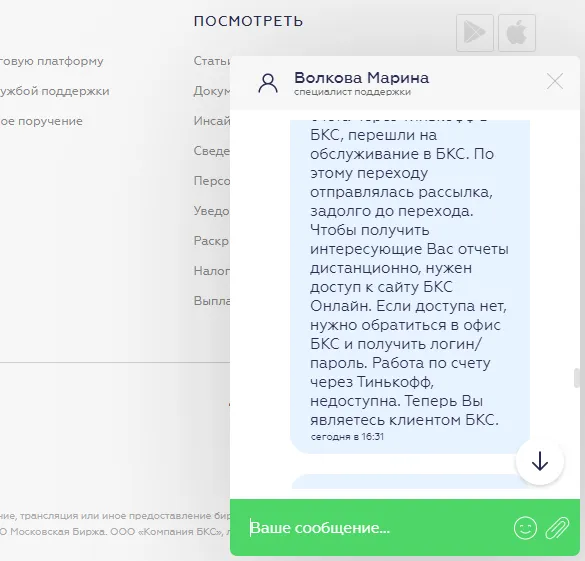Open the 'Уведо...' footer link

pos(212,211)
